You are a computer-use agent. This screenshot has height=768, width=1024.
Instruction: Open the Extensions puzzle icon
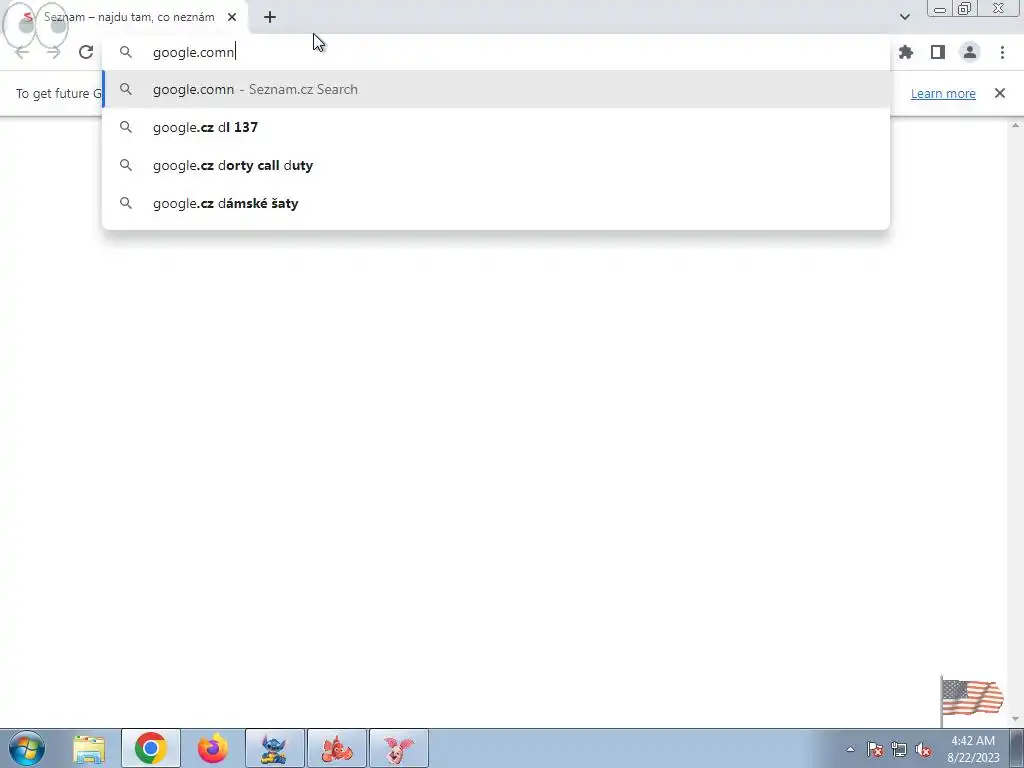point(906,52)
